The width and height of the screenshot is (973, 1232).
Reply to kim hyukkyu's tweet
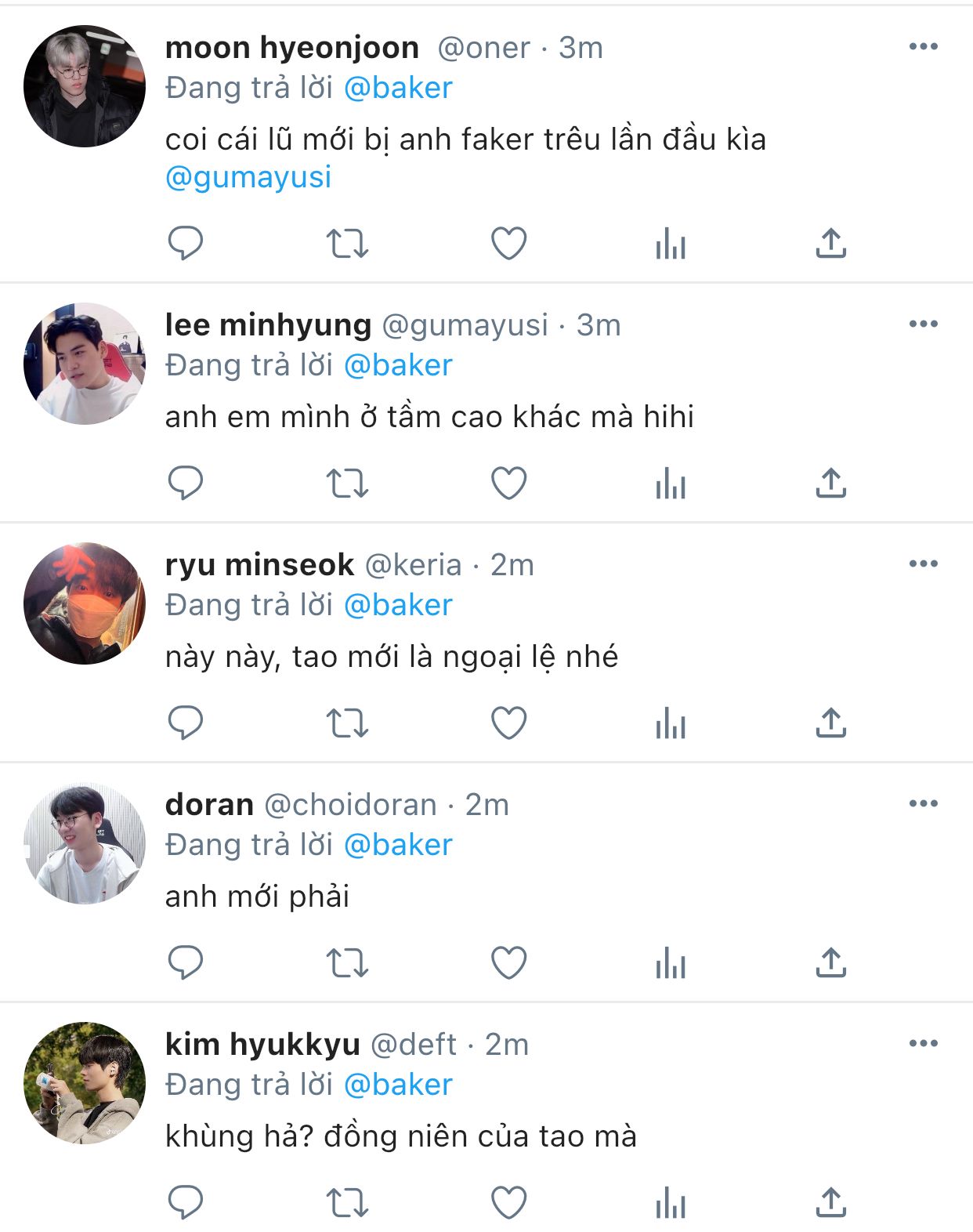click(x=186, y=1202)
